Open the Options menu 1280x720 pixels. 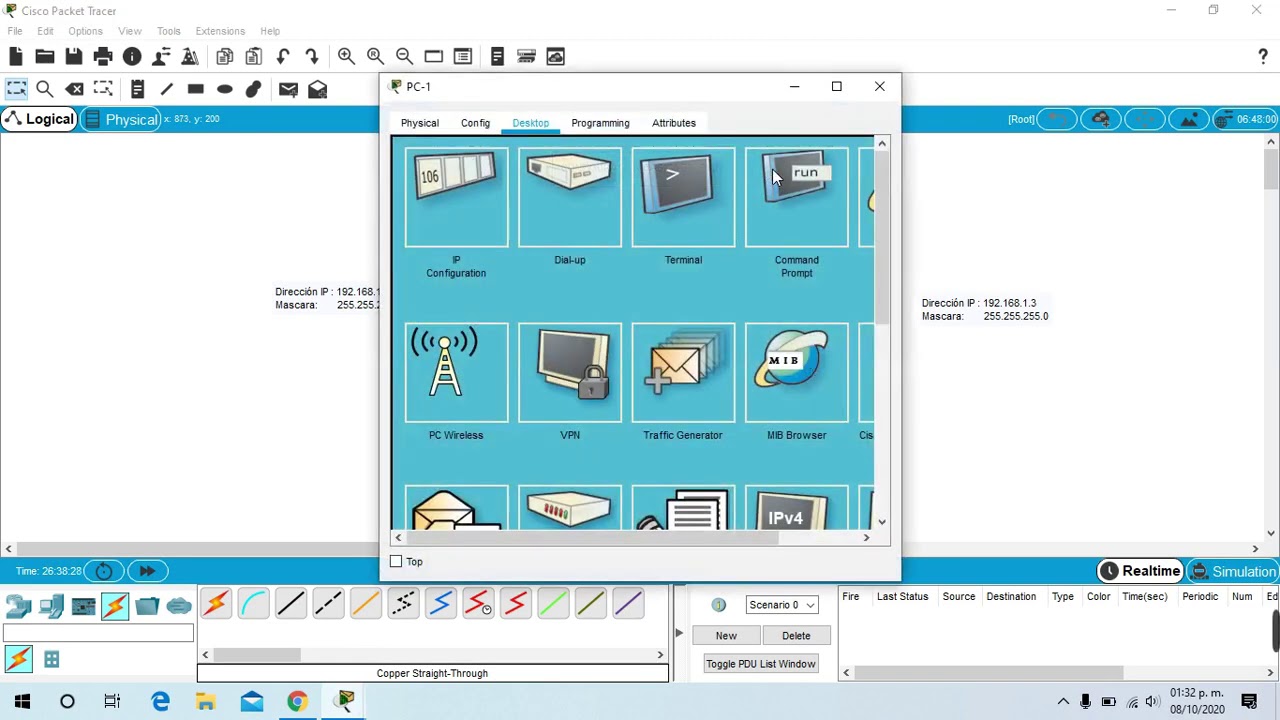(x=85, y=31)
